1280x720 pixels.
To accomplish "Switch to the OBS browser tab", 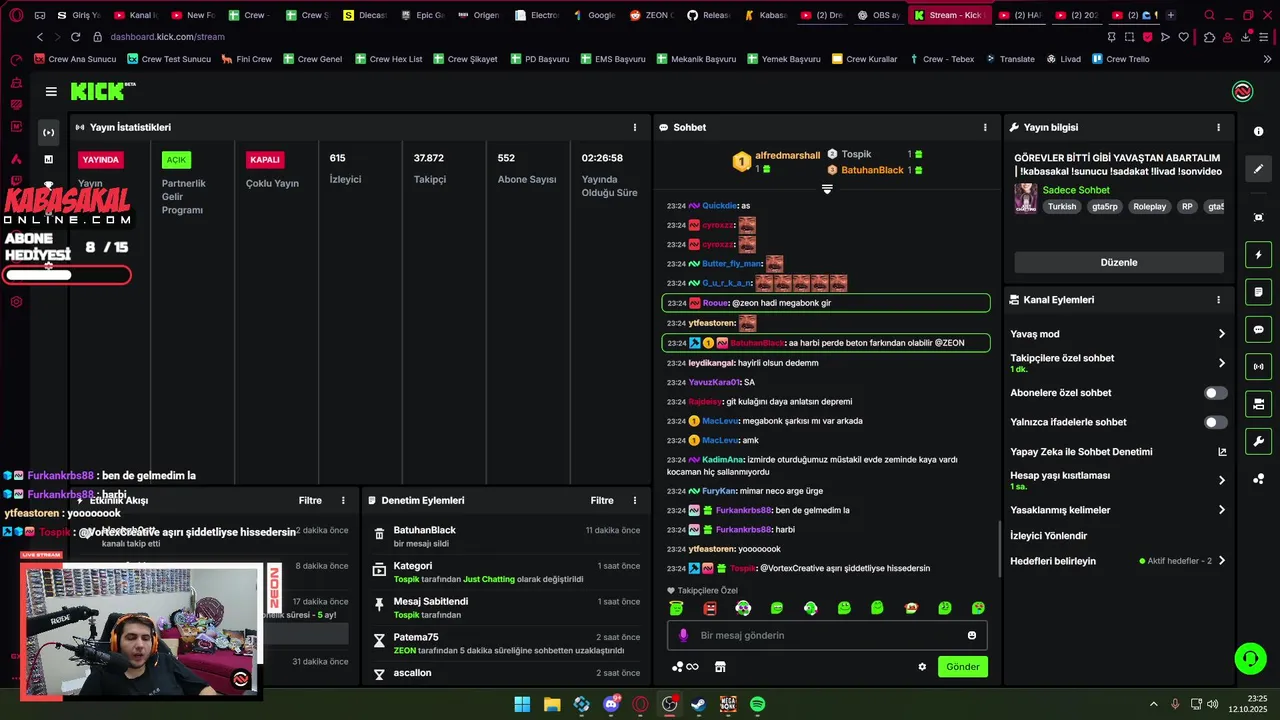I will [x=879, y=15].
